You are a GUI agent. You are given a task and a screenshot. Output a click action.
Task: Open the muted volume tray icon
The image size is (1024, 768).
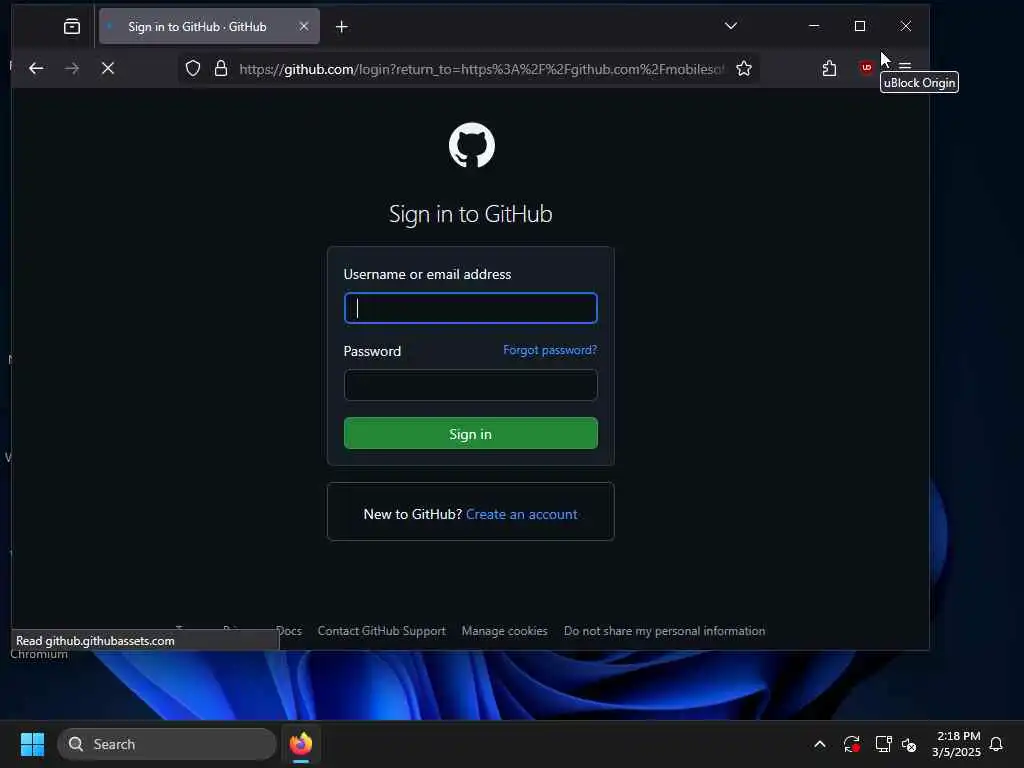909,744
